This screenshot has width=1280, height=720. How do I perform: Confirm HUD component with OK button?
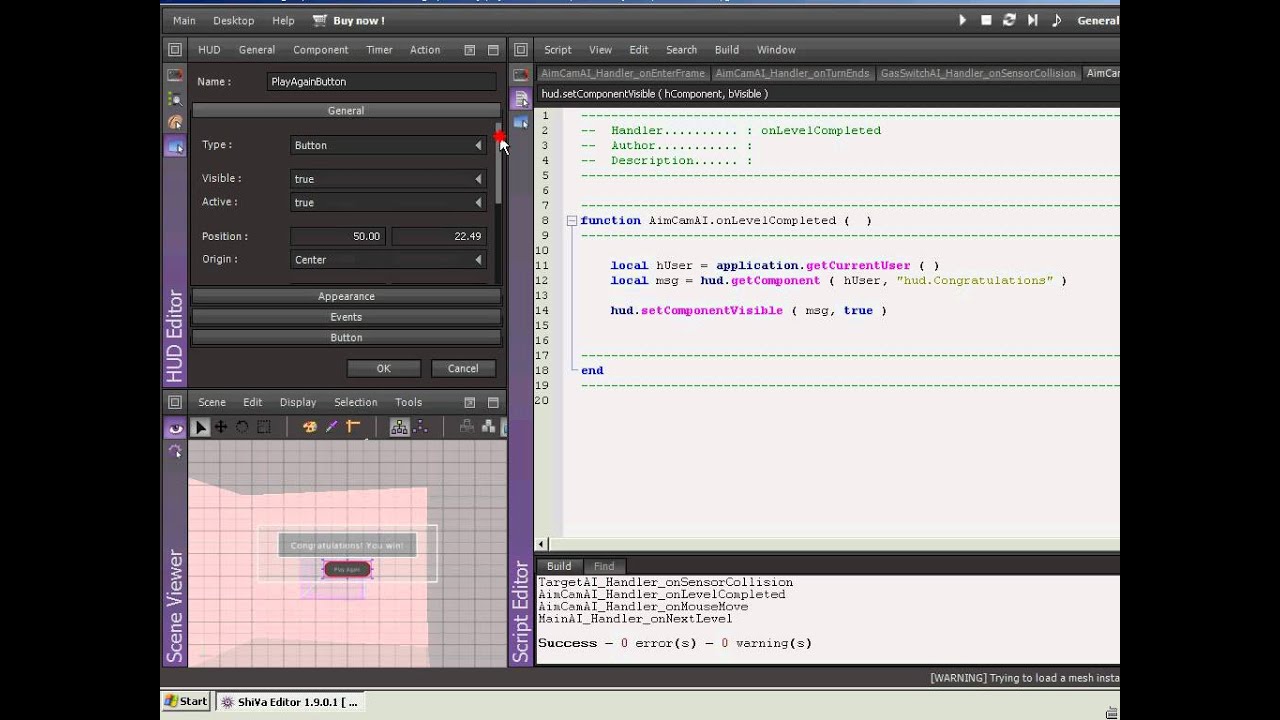[383, 368]
